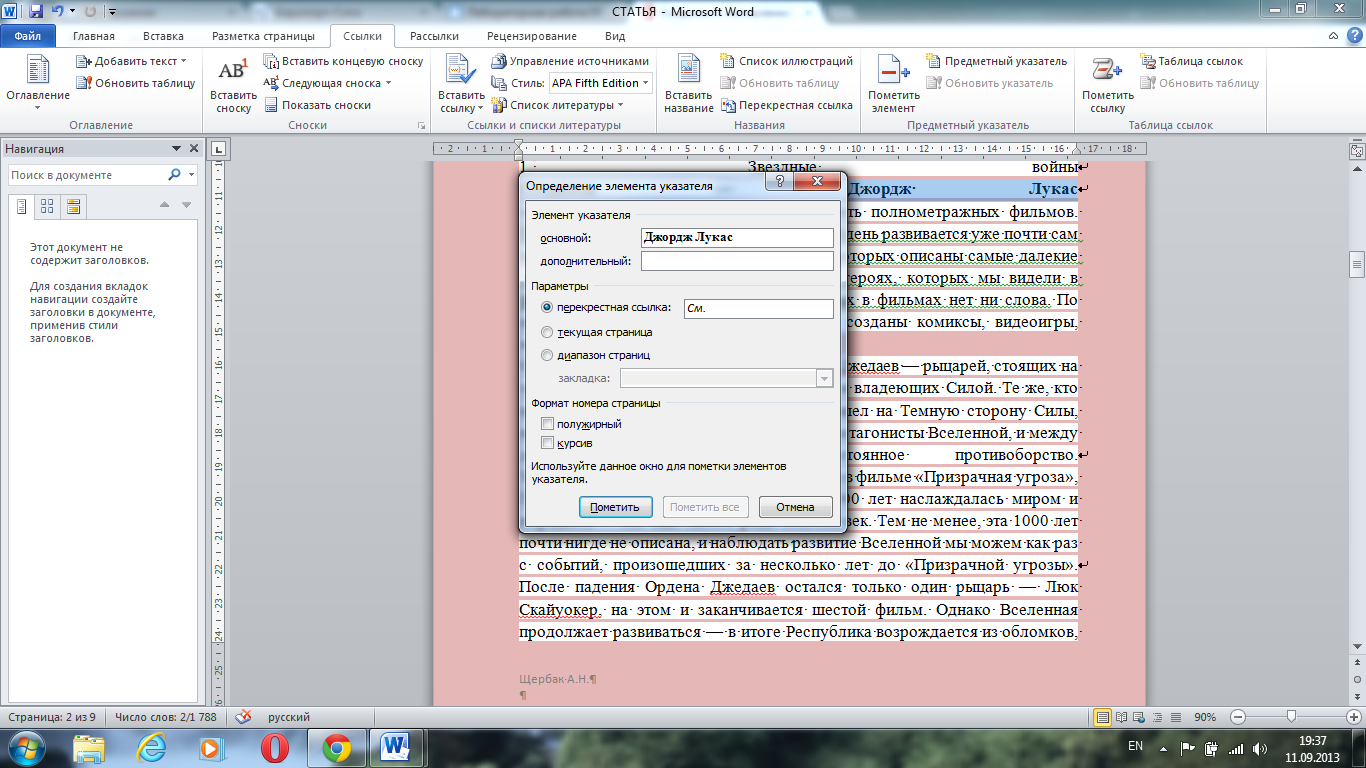
Task: Click Предметный указатель
Action: (997, 61)
